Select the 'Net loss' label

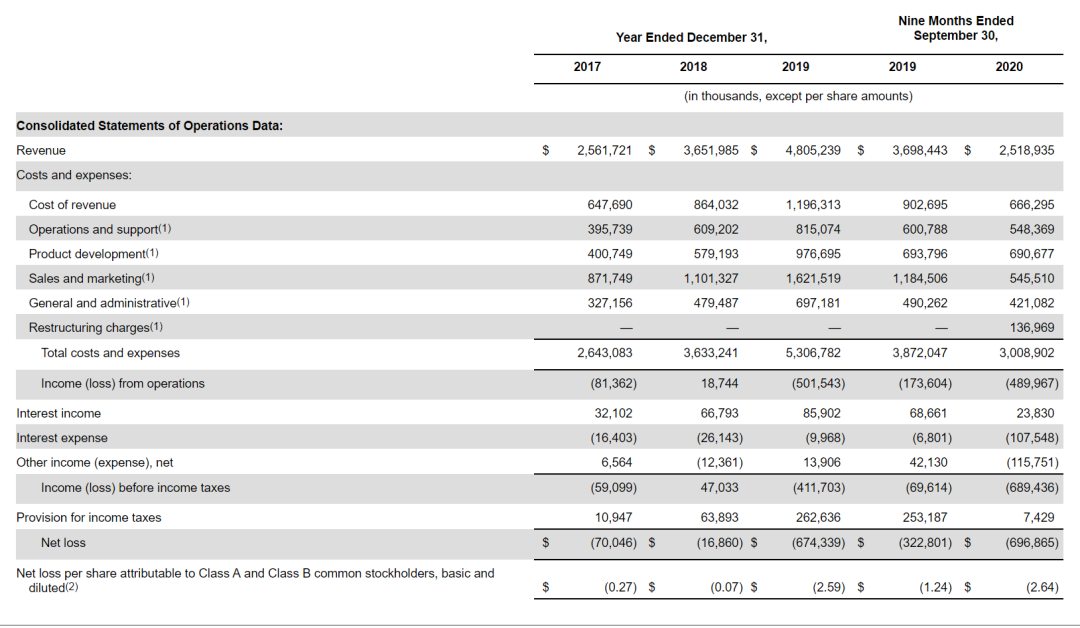coord(63,543)
